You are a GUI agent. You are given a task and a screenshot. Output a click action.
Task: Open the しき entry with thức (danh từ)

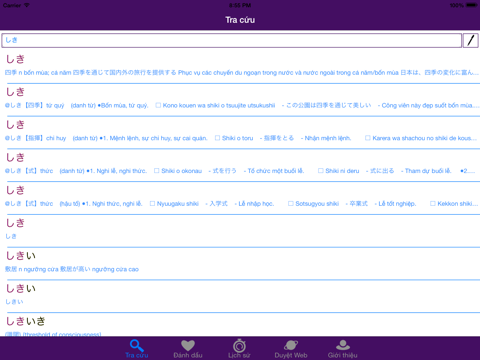pos(240,165)
